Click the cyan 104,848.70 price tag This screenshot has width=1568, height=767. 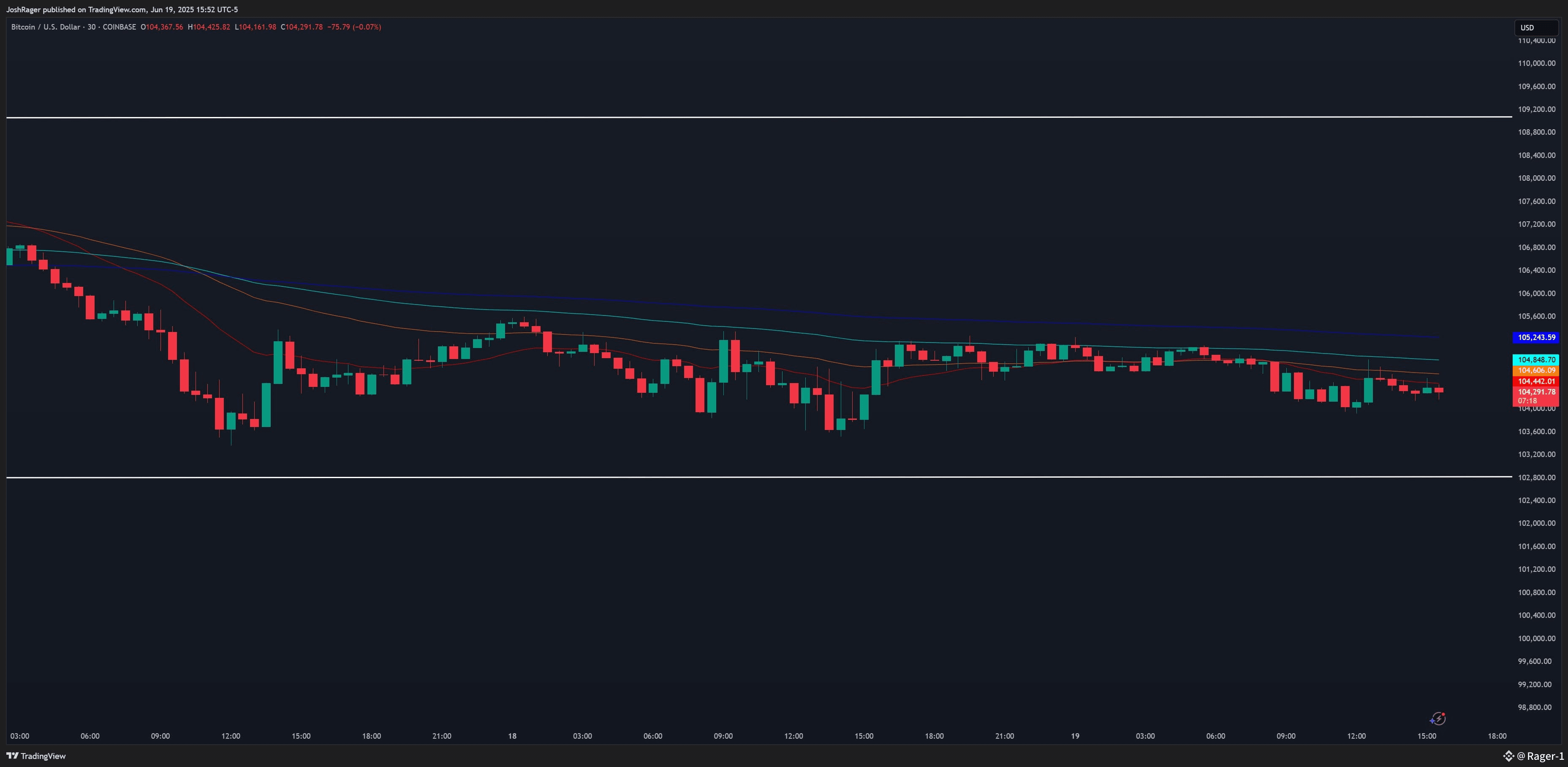tap(1536, 360)
